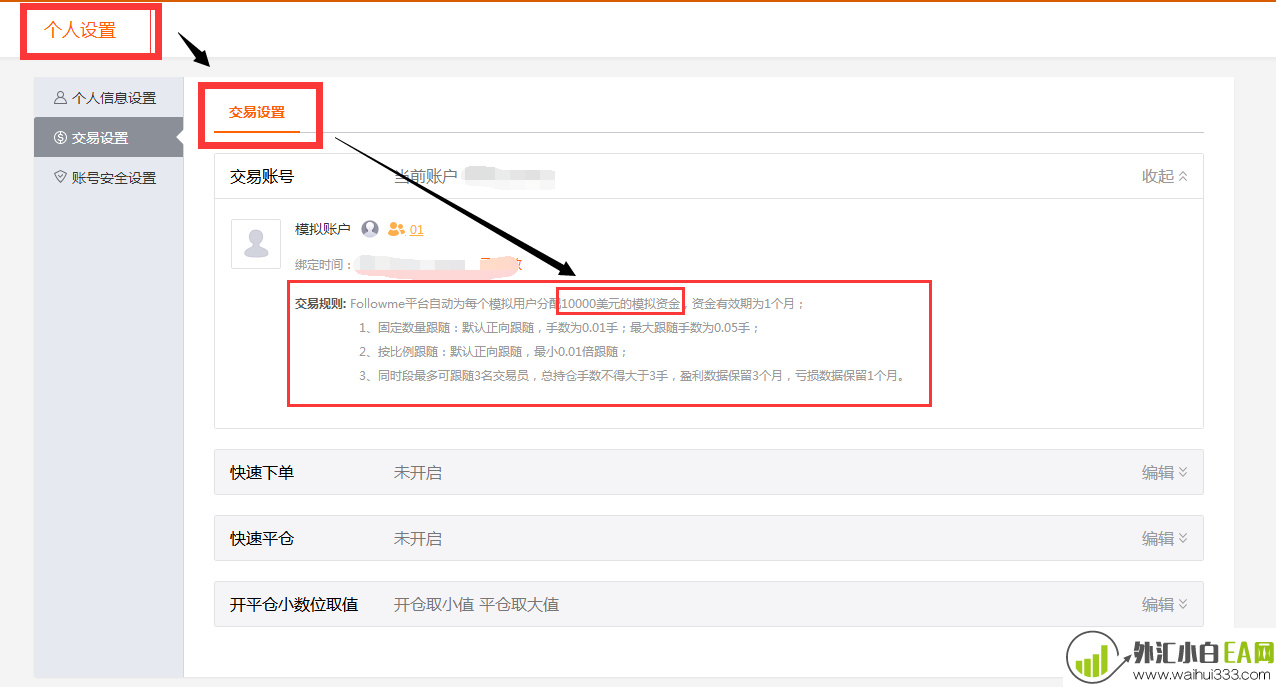Click the orange followers icon beside 01

(396, 229)
